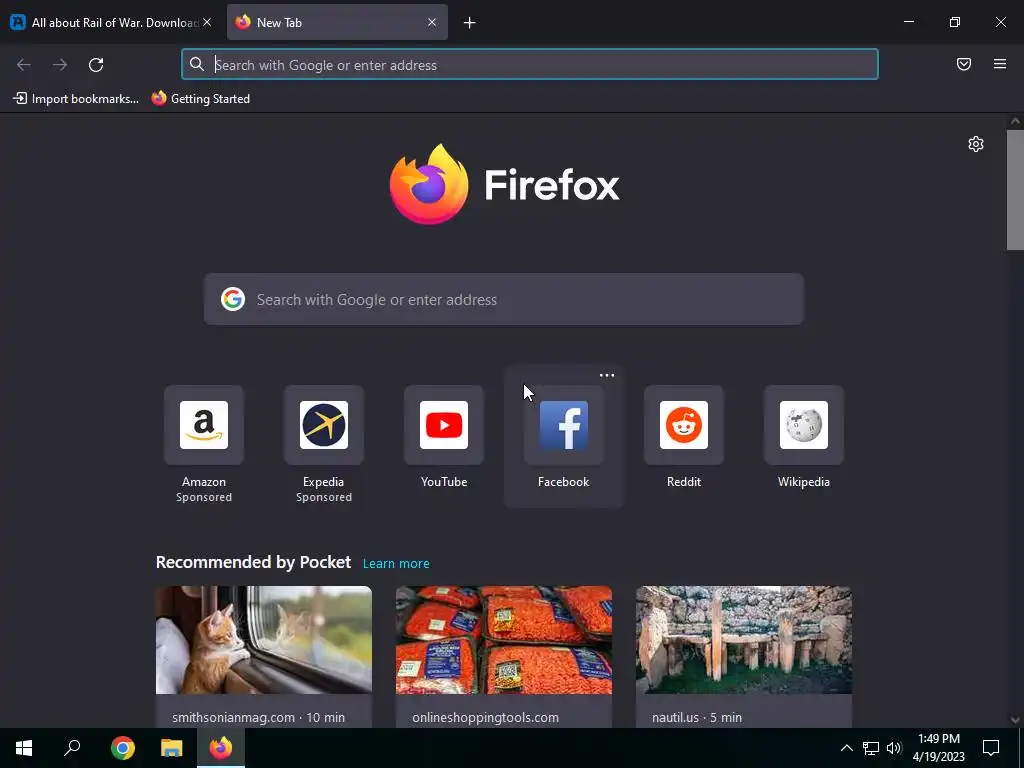Open the Reddit shortcut tile
1024x768 pixels.
(x=684, y=425)
